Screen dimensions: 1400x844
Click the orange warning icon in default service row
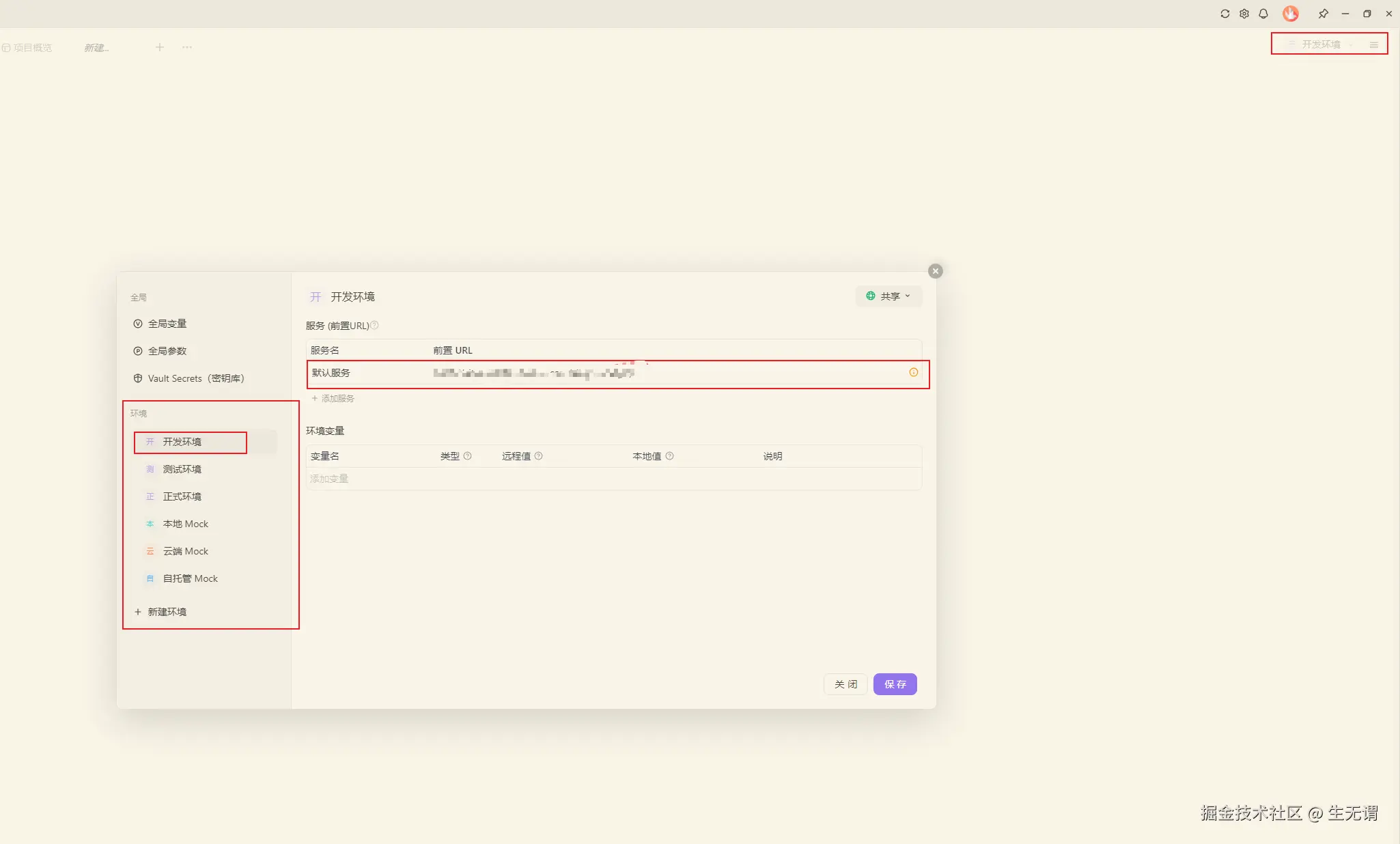(x=913, y=372)
